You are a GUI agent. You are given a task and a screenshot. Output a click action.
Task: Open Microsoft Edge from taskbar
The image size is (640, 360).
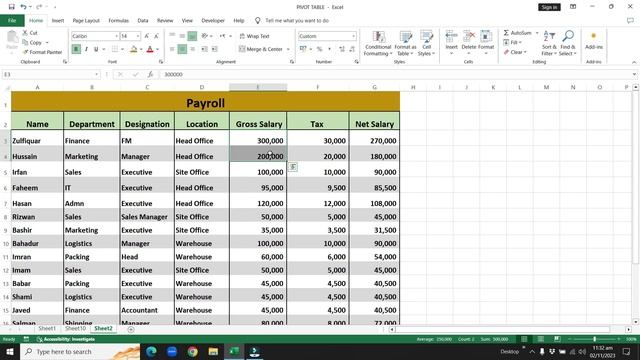point(151,351)
